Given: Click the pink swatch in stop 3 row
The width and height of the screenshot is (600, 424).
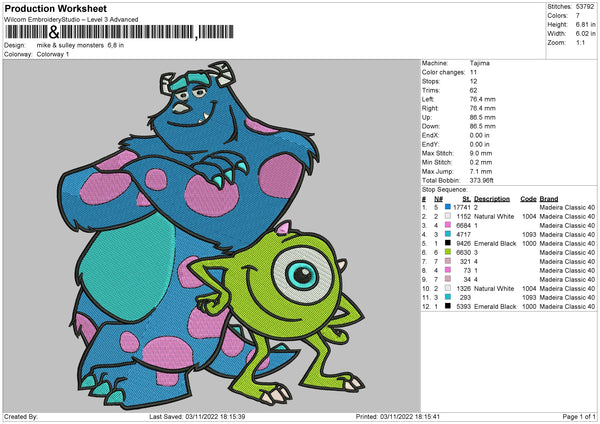Looking at the screenshot, I should (448, 225).
